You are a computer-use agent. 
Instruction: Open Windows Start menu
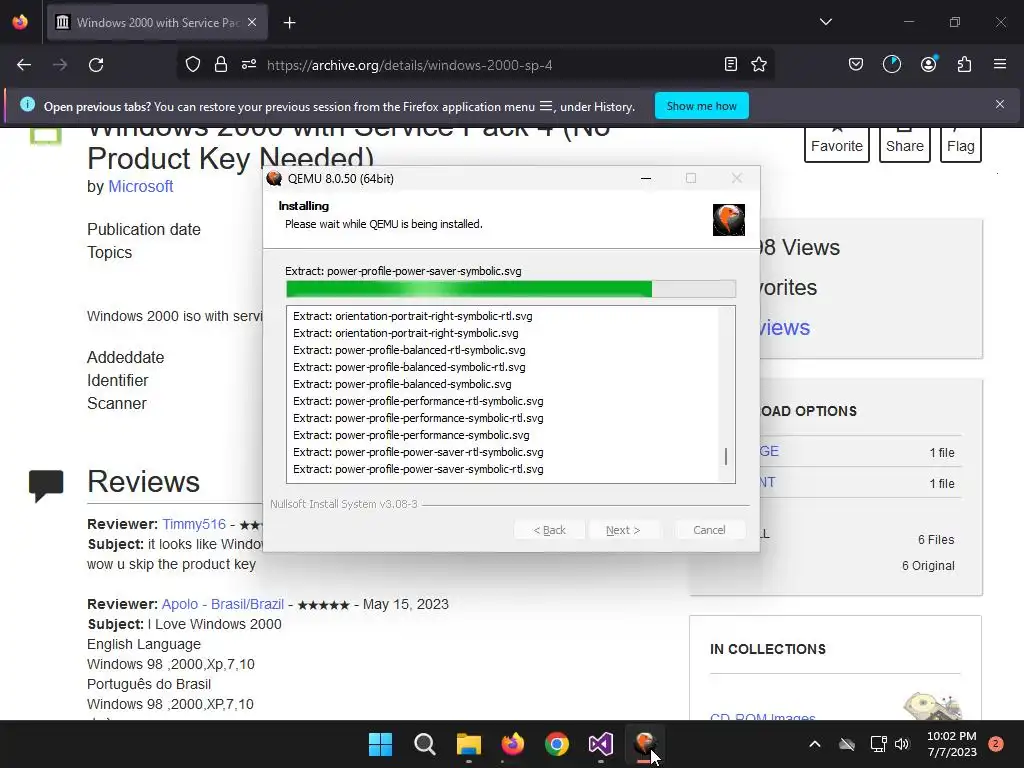pos(380,744)
